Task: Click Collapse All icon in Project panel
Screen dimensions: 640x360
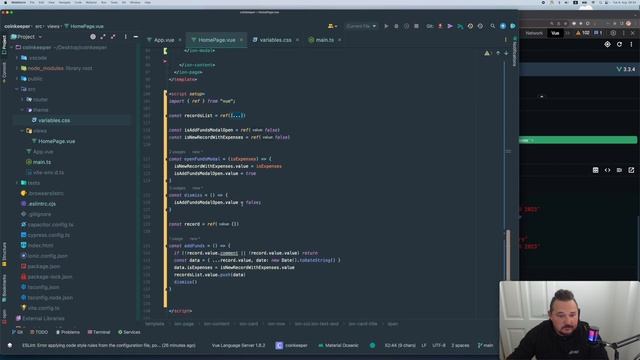Action: click(x=113, y=37)
